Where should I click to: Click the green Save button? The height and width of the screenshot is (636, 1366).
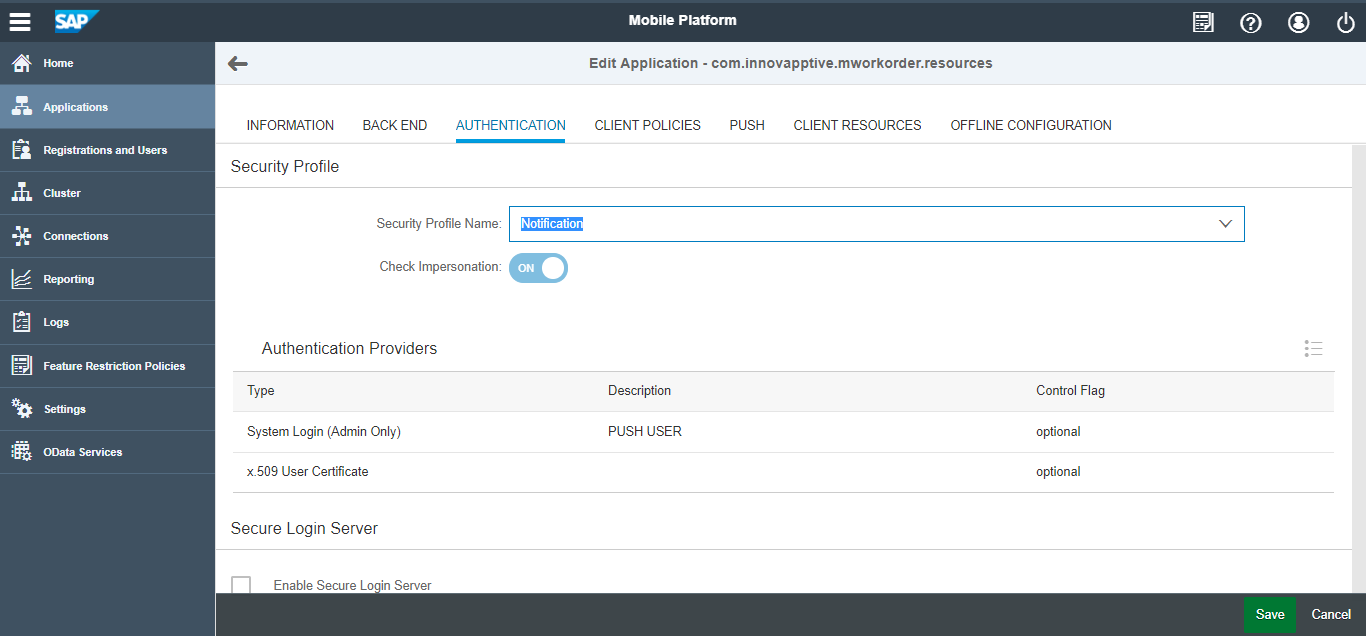1269,614
